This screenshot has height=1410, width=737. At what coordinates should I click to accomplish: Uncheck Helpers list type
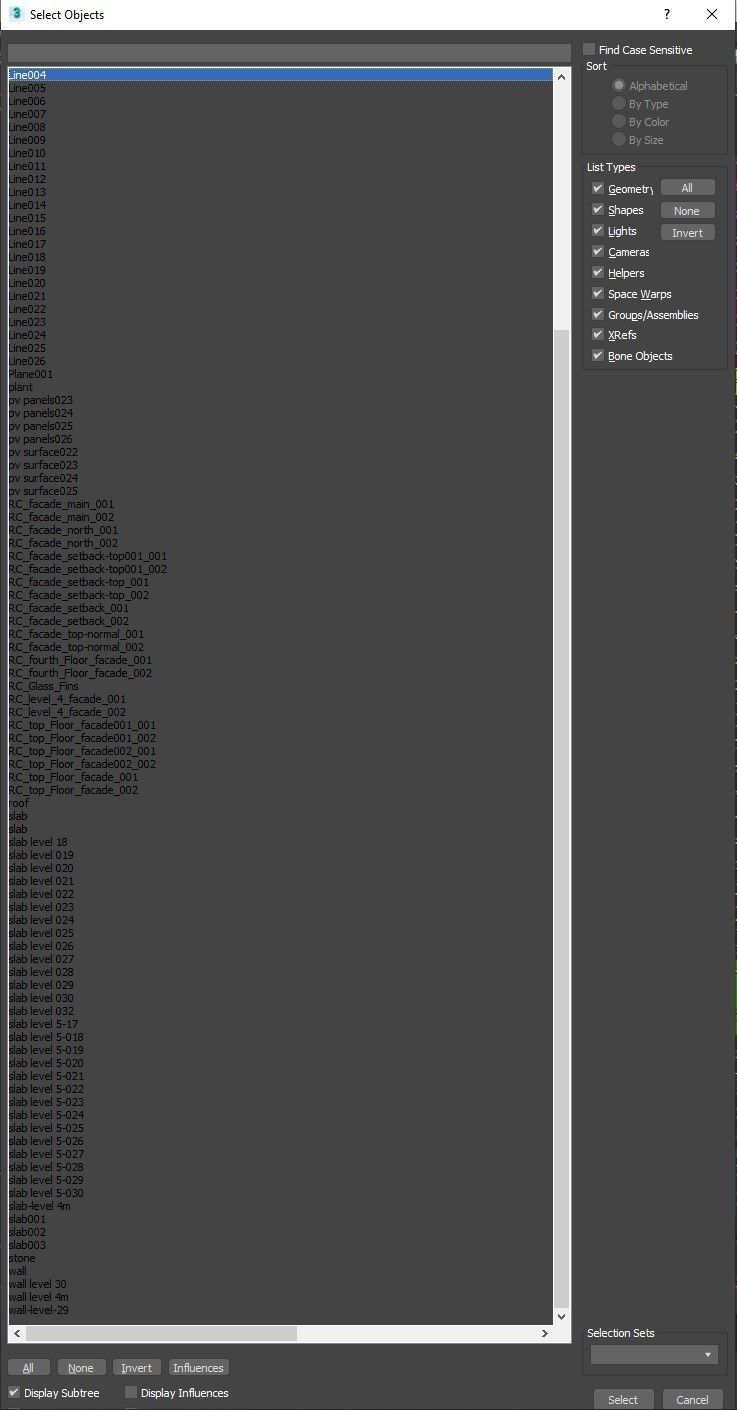[598, 273]
